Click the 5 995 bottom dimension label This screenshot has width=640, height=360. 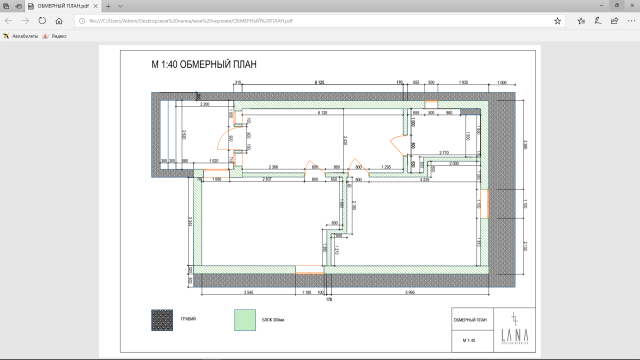410,292
